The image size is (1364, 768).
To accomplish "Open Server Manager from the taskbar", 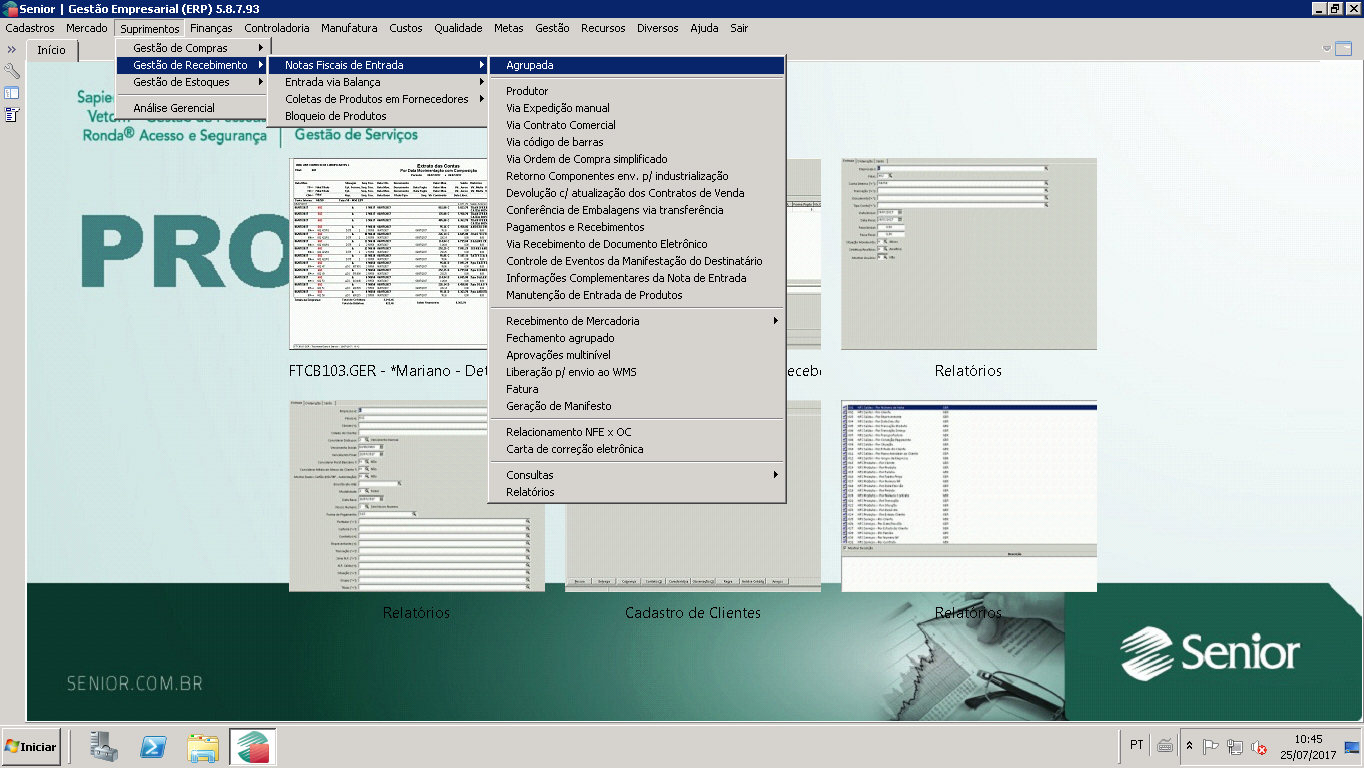I will pyautogui.click(x=104, y=747).
